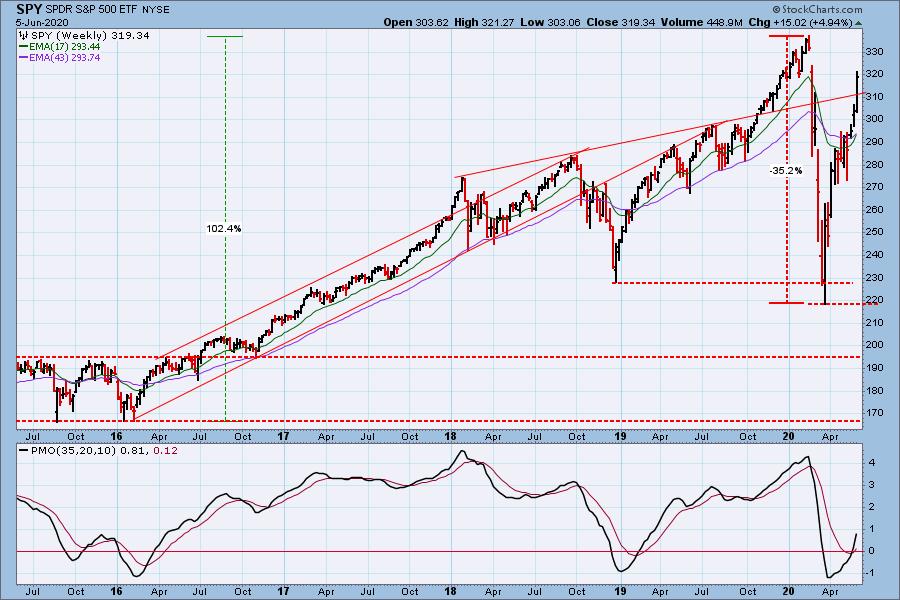The image size is (900, 600).
Task: Click the Volume 448.9M value
Action: coord(702,22)
